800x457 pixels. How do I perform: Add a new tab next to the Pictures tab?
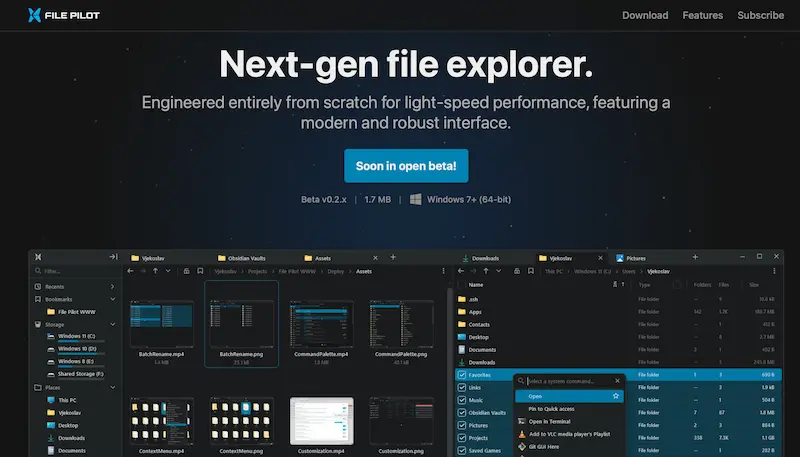(x=695, y=258)
